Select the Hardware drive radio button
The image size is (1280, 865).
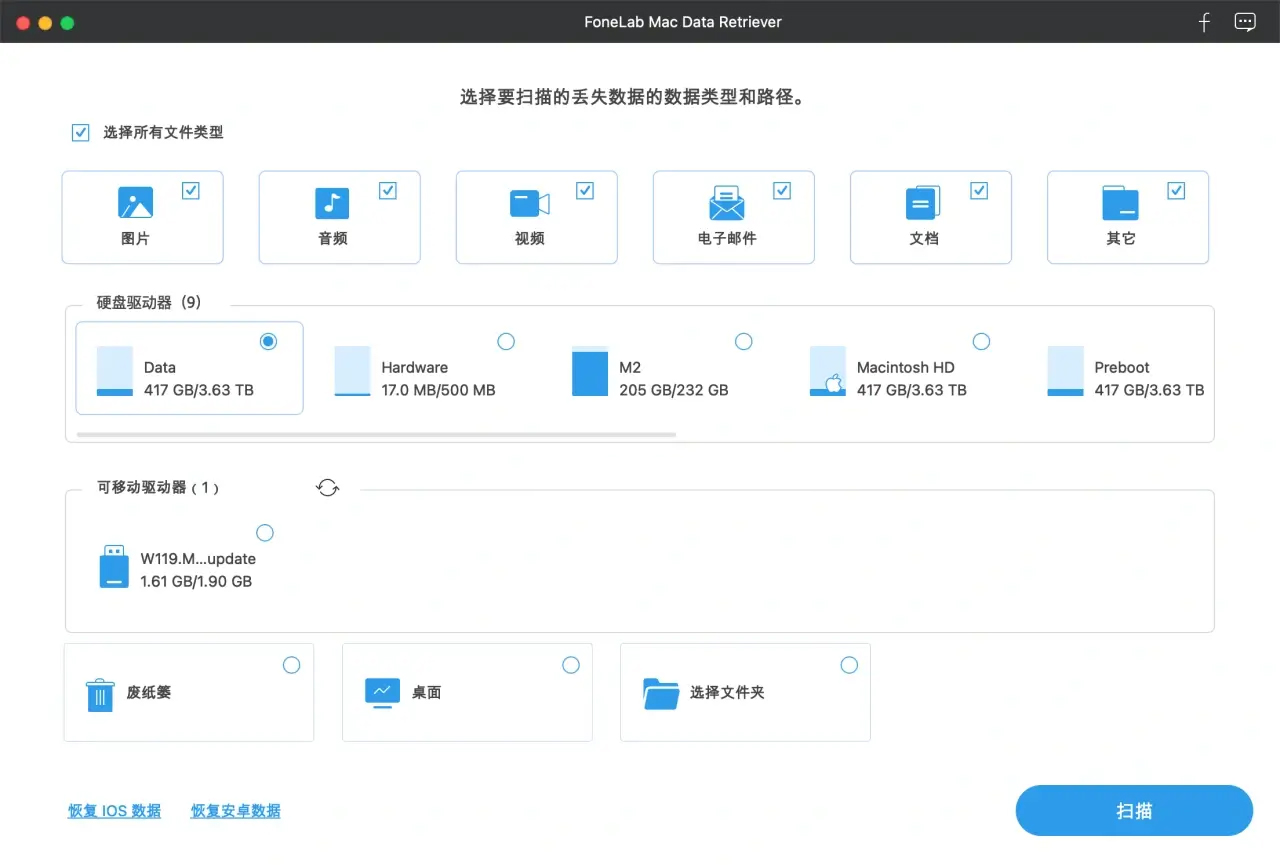(x=506, y=341)
